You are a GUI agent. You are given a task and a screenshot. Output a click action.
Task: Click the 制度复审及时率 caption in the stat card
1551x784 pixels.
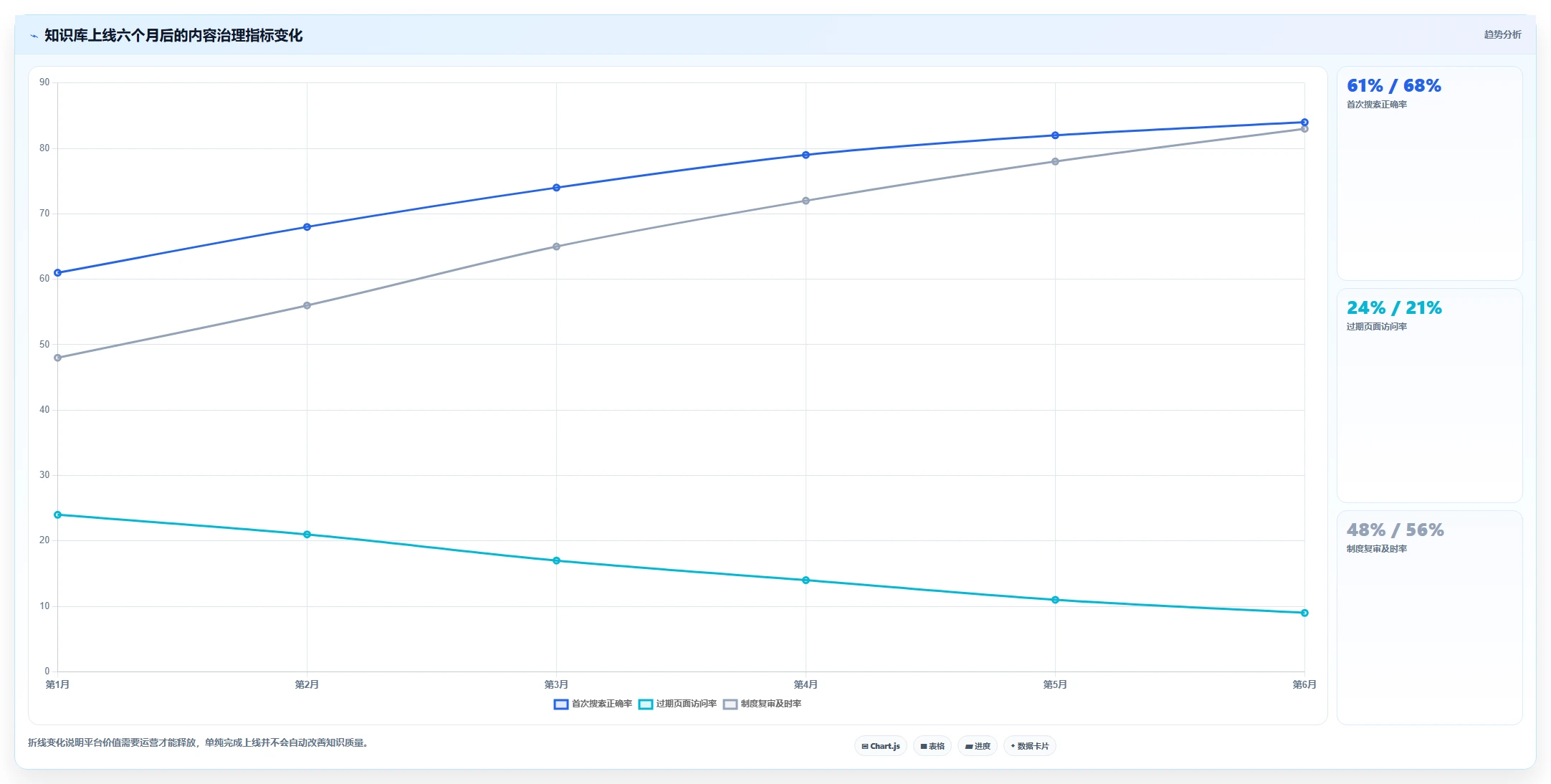click(x=1376, y=549)
